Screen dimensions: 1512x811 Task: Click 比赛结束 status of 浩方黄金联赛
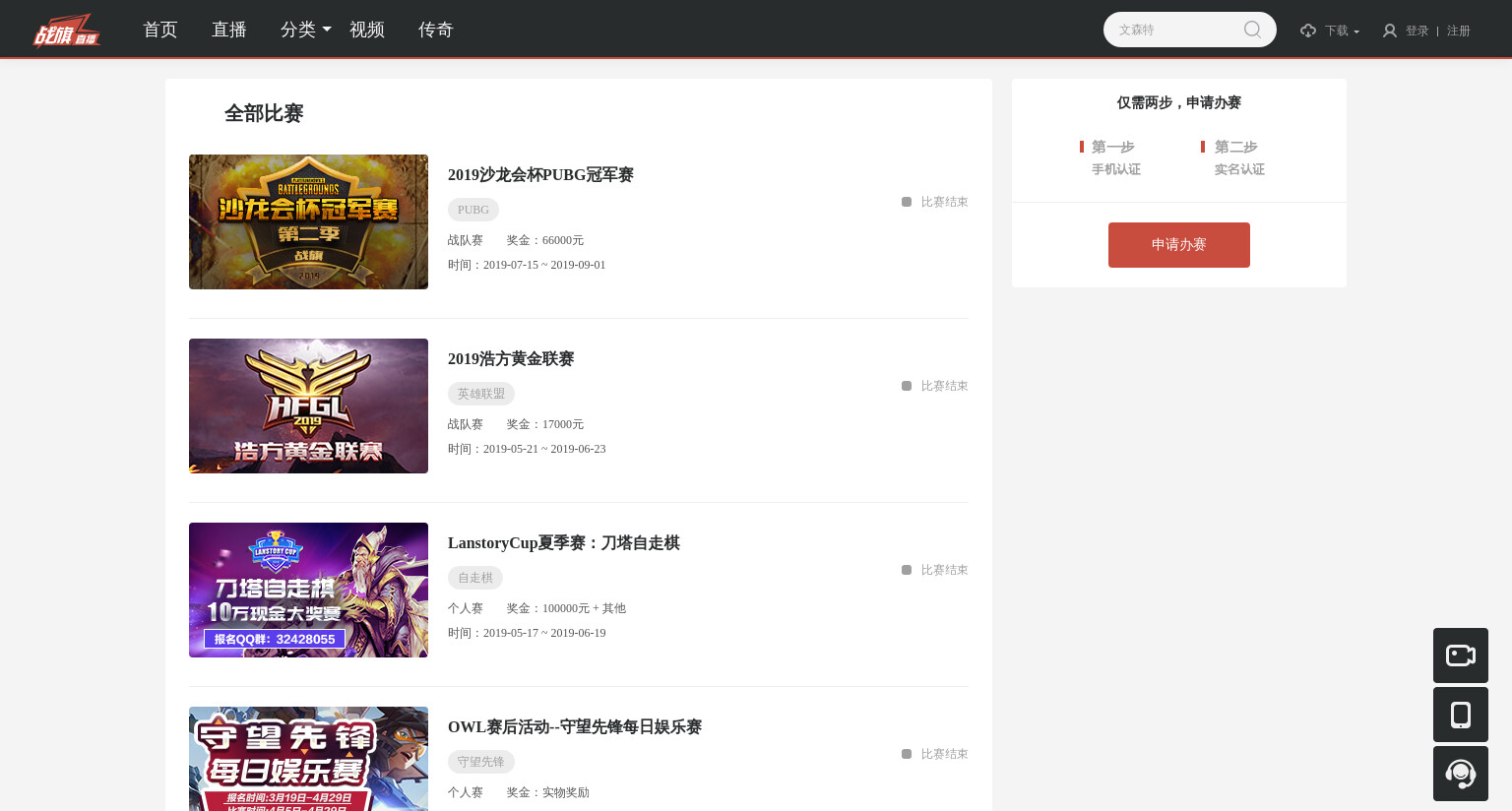(935, 386)
